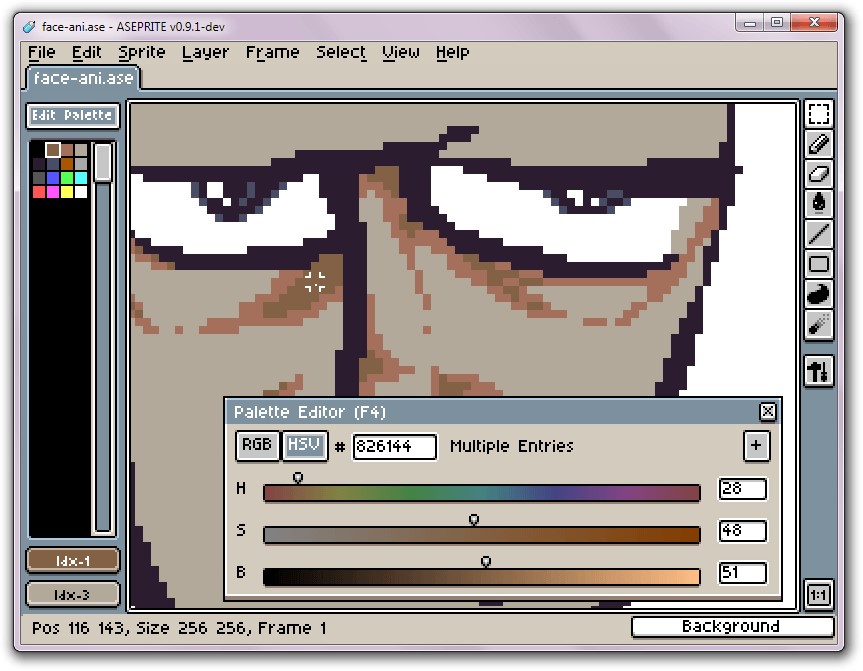The width and height of the screenshot is (863, 671).
Task: Open the Sprite menu
Action: click(141, 53)
